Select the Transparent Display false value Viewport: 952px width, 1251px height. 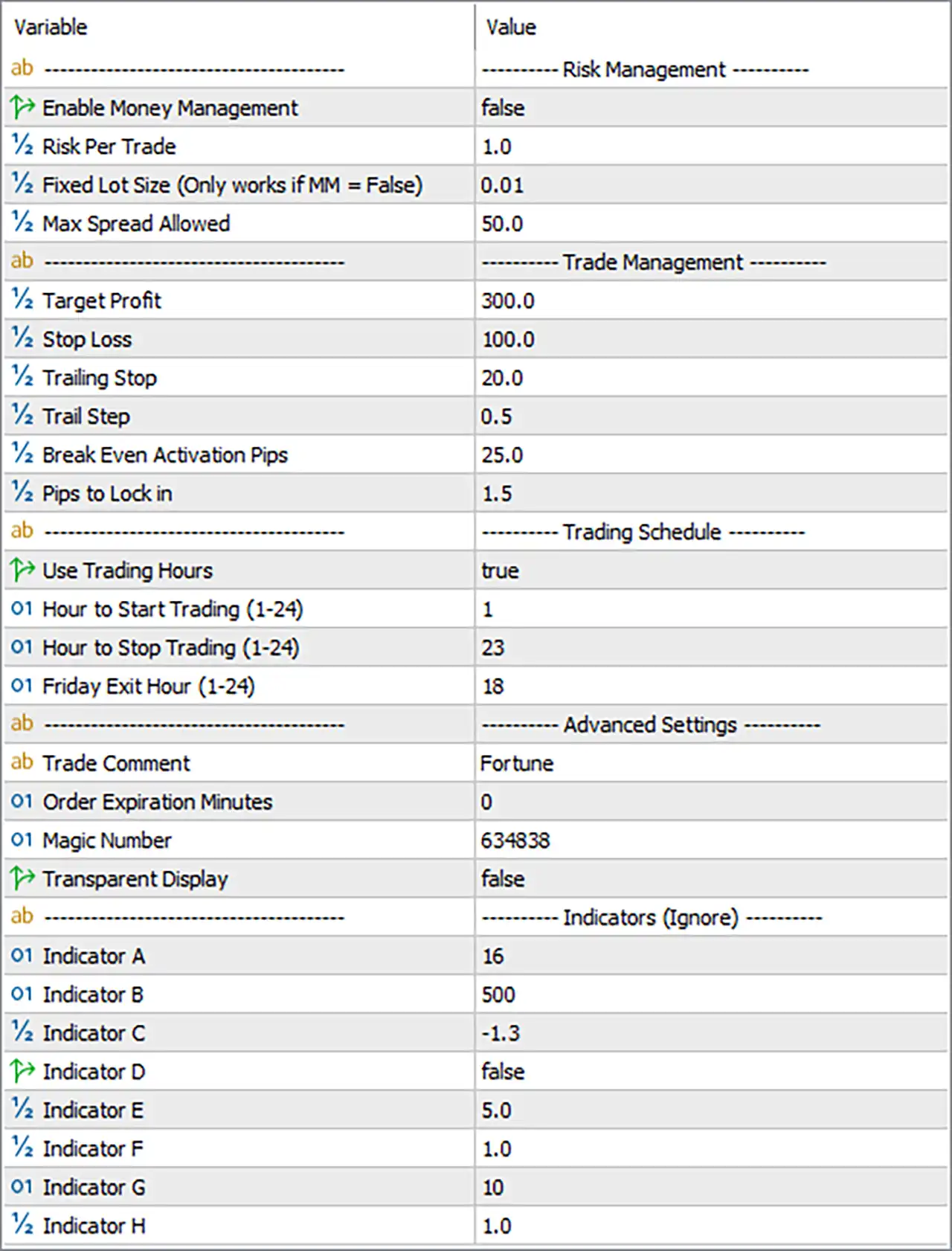point(503,879)
